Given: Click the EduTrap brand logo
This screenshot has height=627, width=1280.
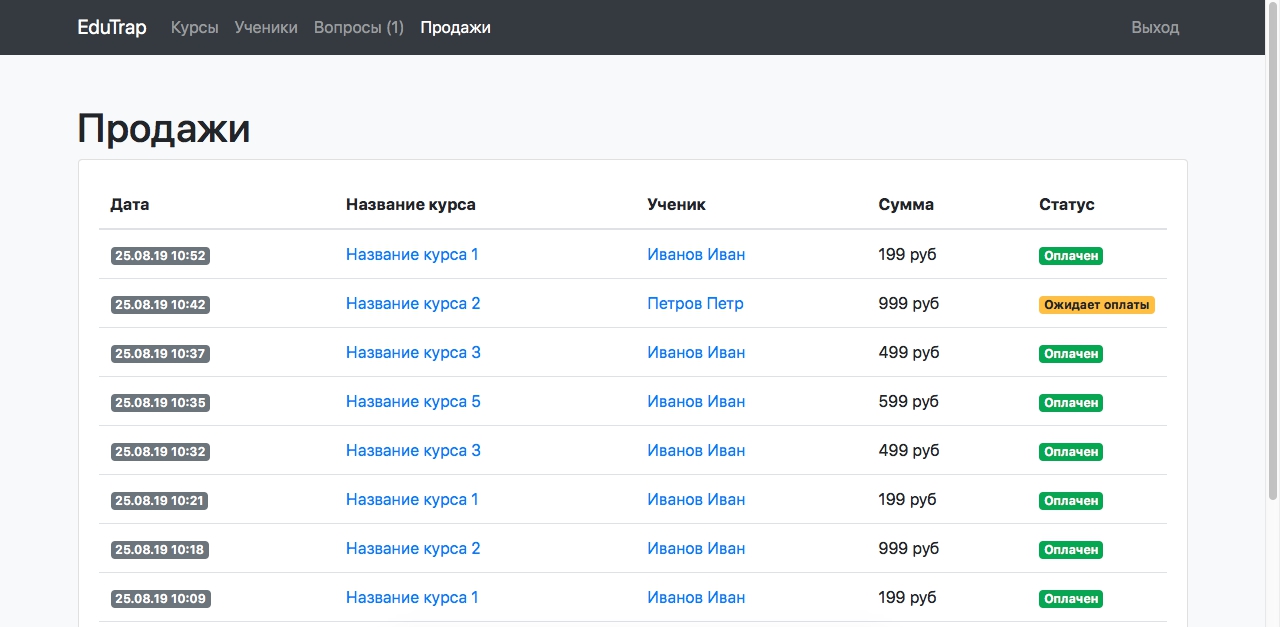Looking at the screenshot, I should coord(112,27).
